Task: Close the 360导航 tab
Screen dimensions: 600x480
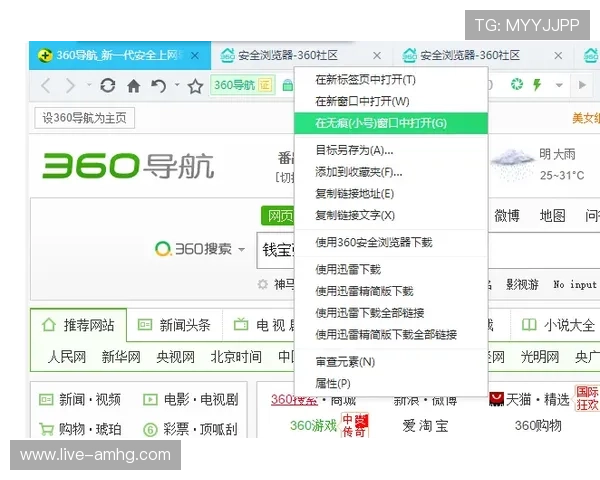Action: click(x=195, y=56)
